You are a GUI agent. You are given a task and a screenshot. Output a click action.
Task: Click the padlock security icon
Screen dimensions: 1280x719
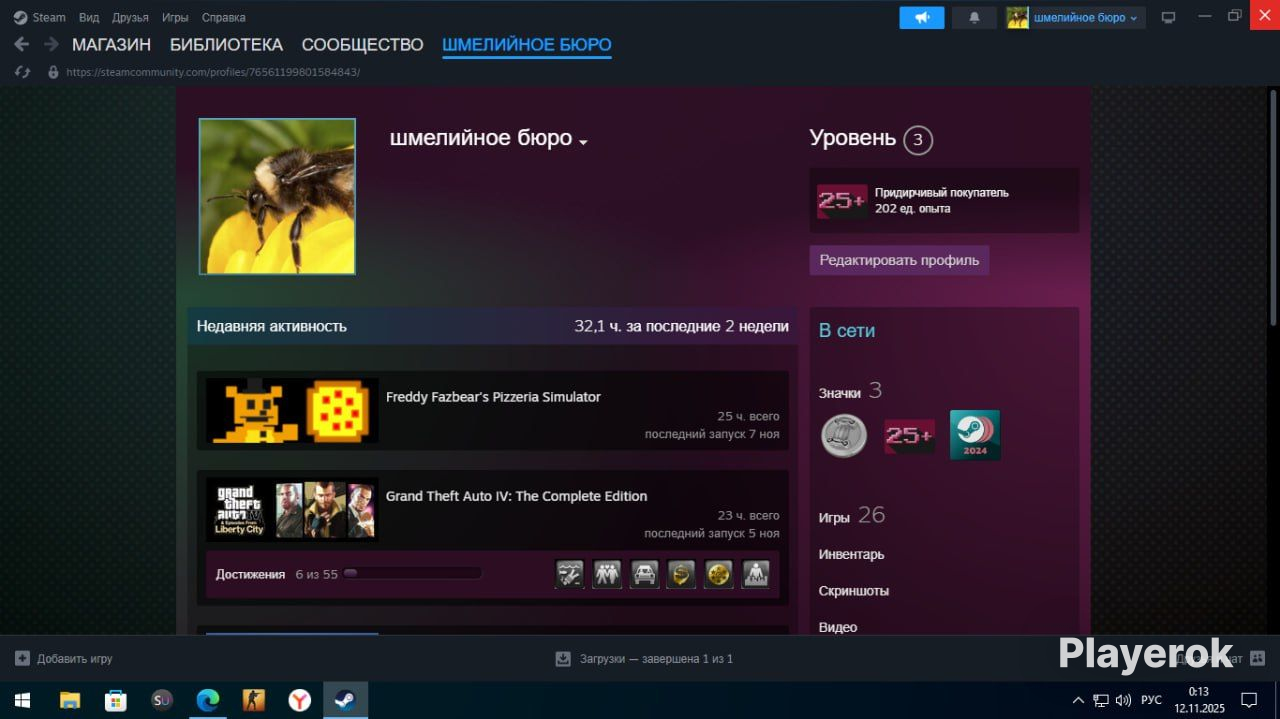[x=53, y=72]
